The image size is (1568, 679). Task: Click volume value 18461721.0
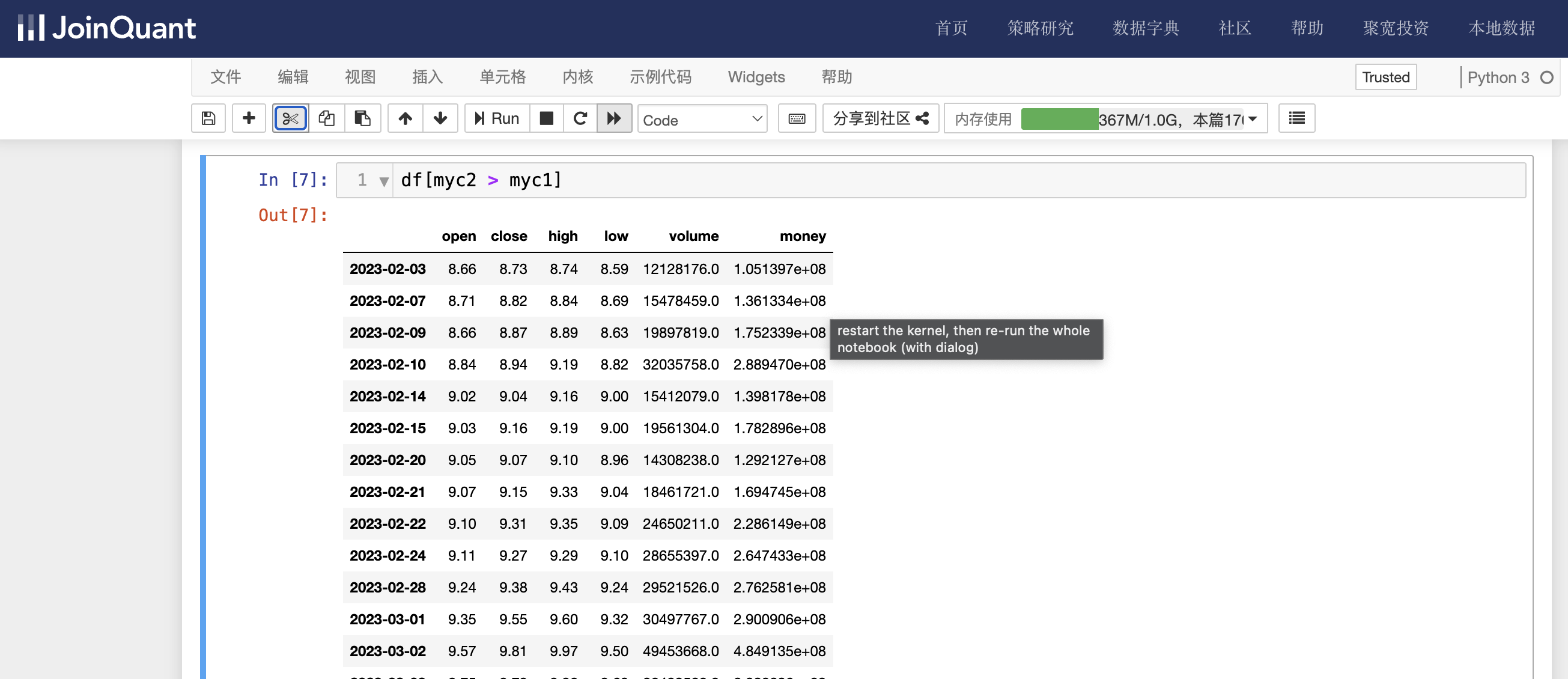pos(681,492)
